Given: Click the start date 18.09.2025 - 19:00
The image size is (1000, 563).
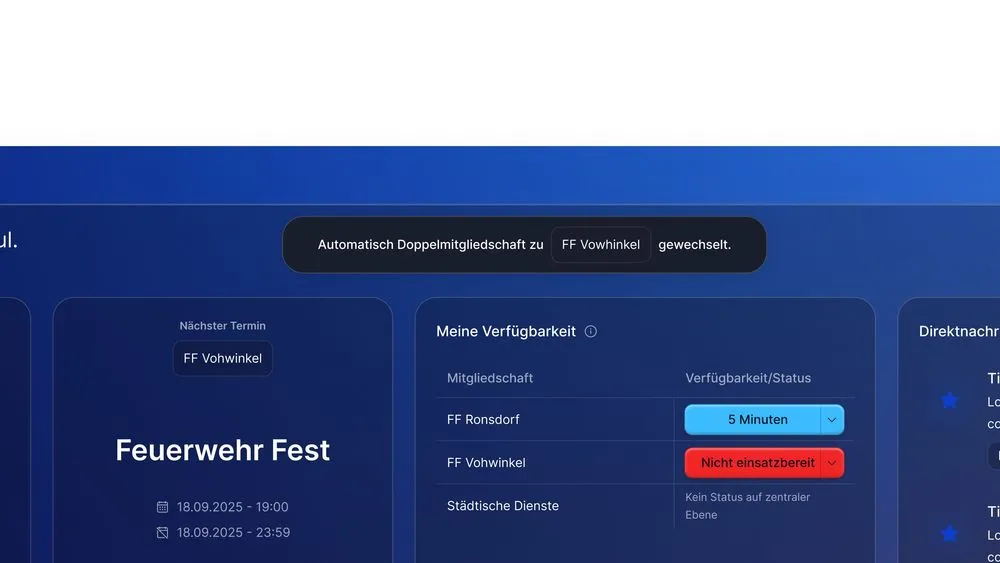Looking at the screenshot, I should (x=233, y=507).
